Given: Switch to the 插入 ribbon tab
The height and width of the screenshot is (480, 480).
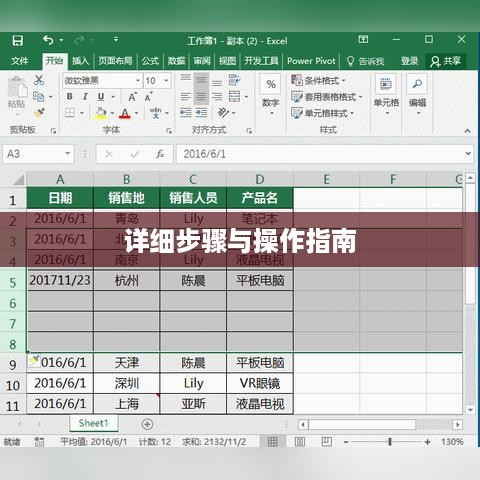Looking at the screenshot, I should (x=80, y=61).
